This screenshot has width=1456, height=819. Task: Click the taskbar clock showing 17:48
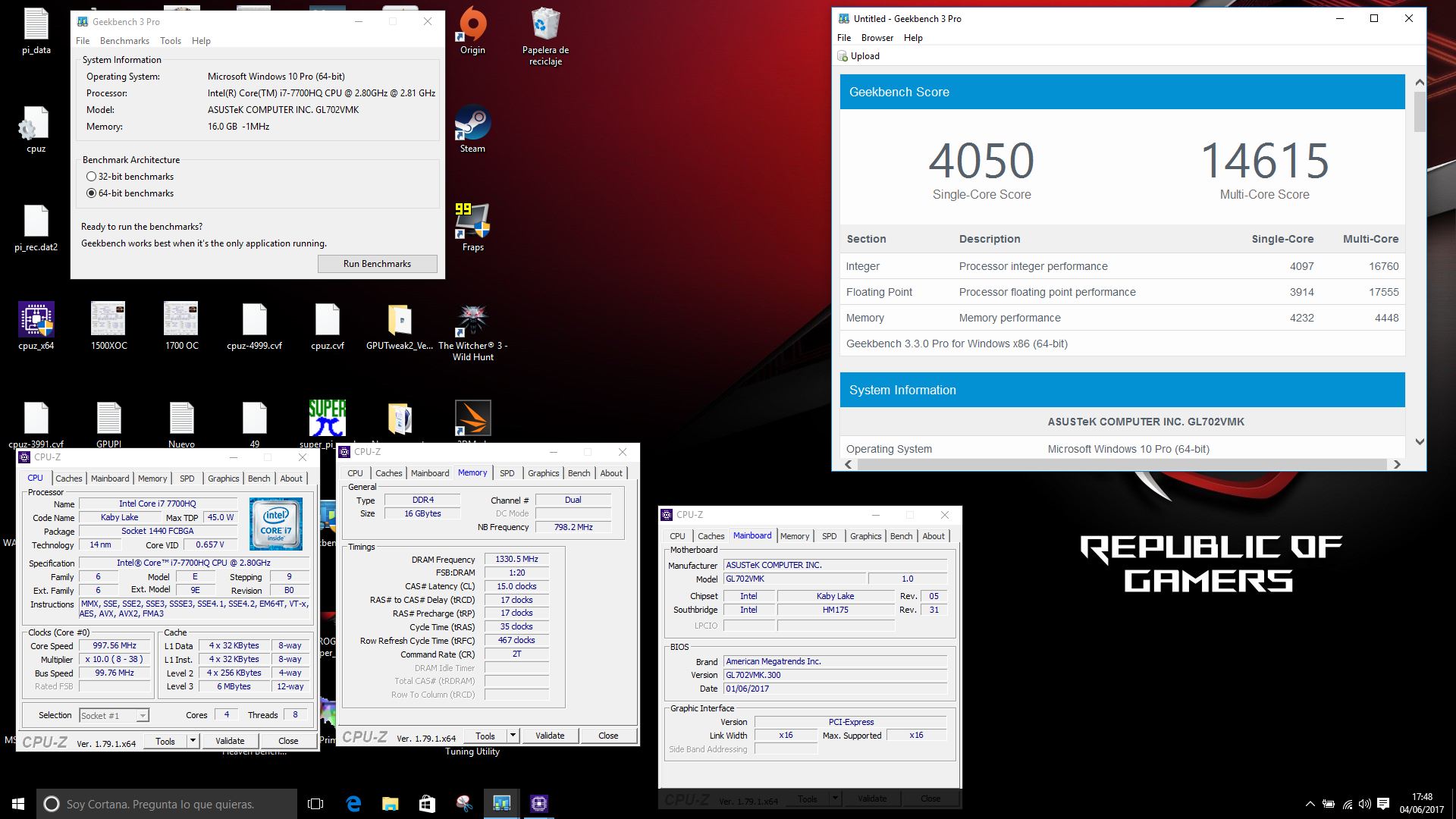tap(1422, 804)
